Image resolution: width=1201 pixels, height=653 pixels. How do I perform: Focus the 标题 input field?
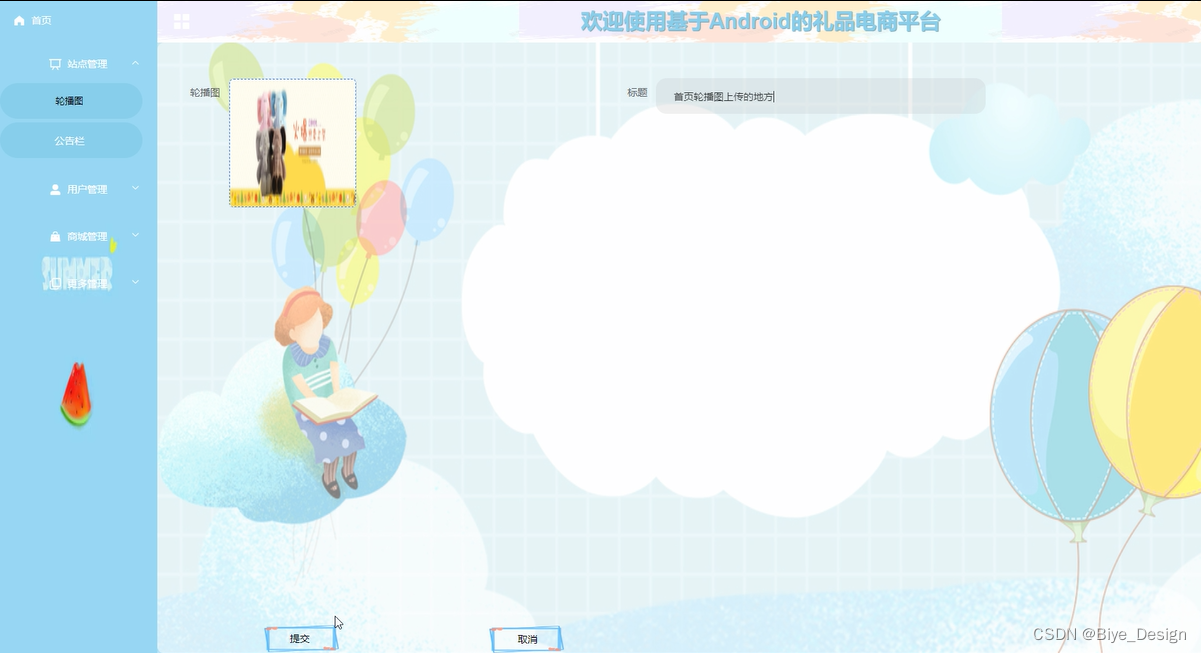[x=820, y=96]
